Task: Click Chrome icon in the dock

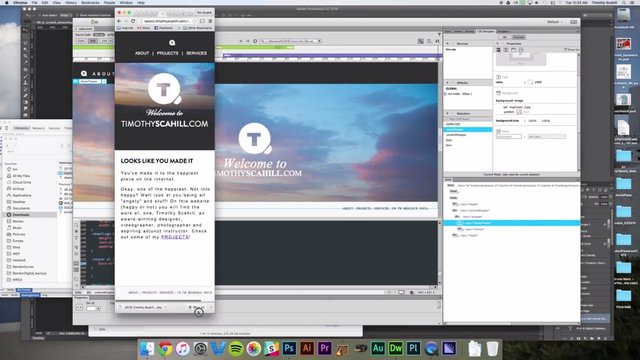Action: point(165,349)
